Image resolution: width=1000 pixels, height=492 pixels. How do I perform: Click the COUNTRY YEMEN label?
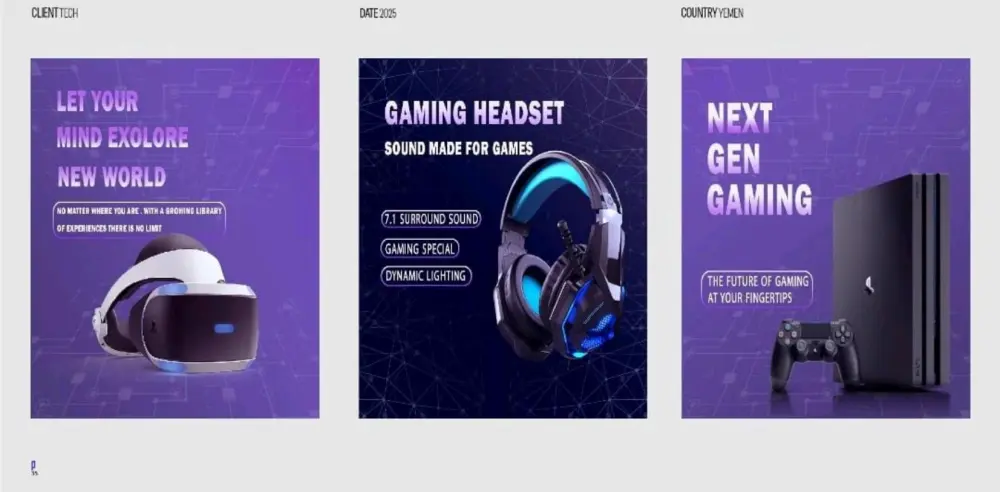[x=712, y=13]
